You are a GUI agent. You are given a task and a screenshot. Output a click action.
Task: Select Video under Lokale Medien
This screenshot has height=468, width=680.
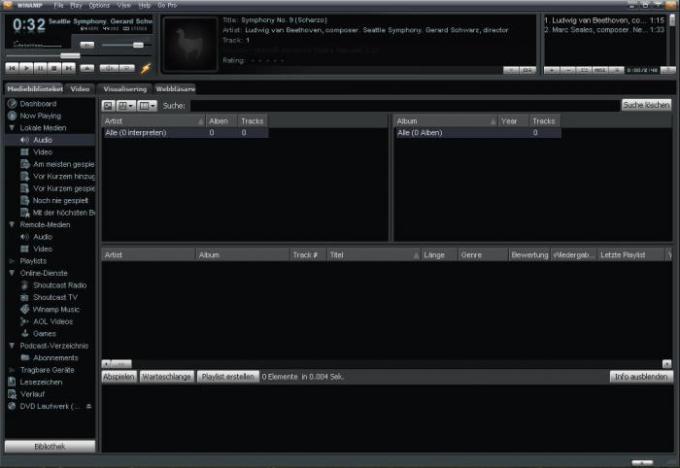[x=42, y=152]
